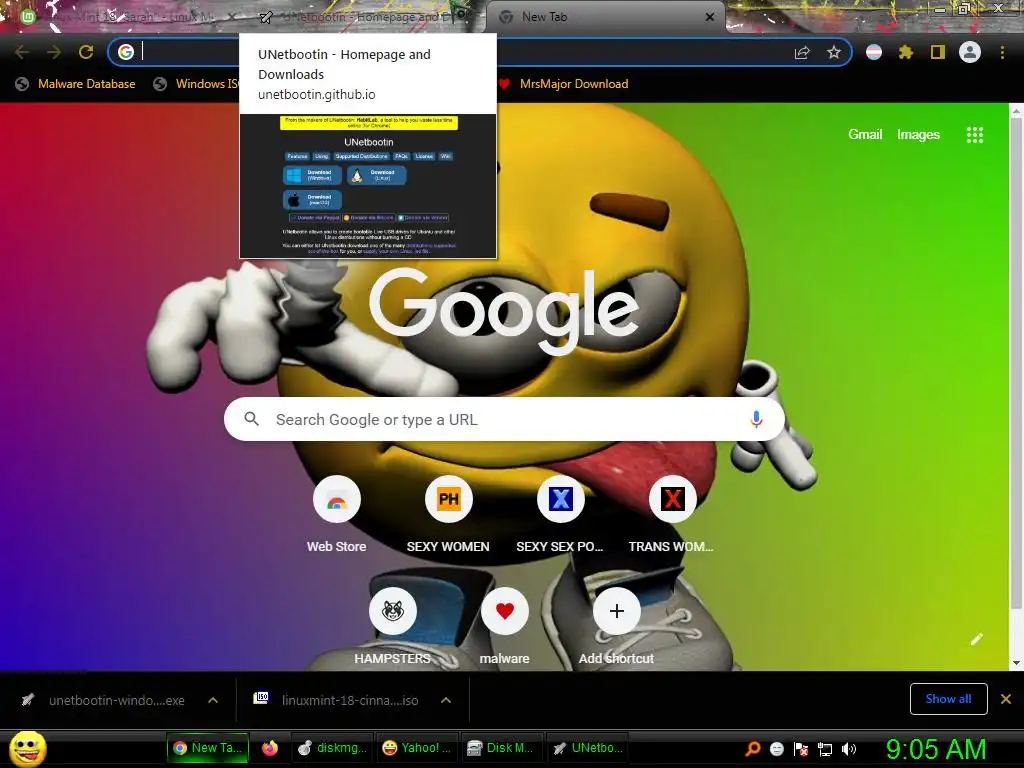Expand options for the unetbootin-windo....exe download
The image size is (1024, 768).
(213, 700)
